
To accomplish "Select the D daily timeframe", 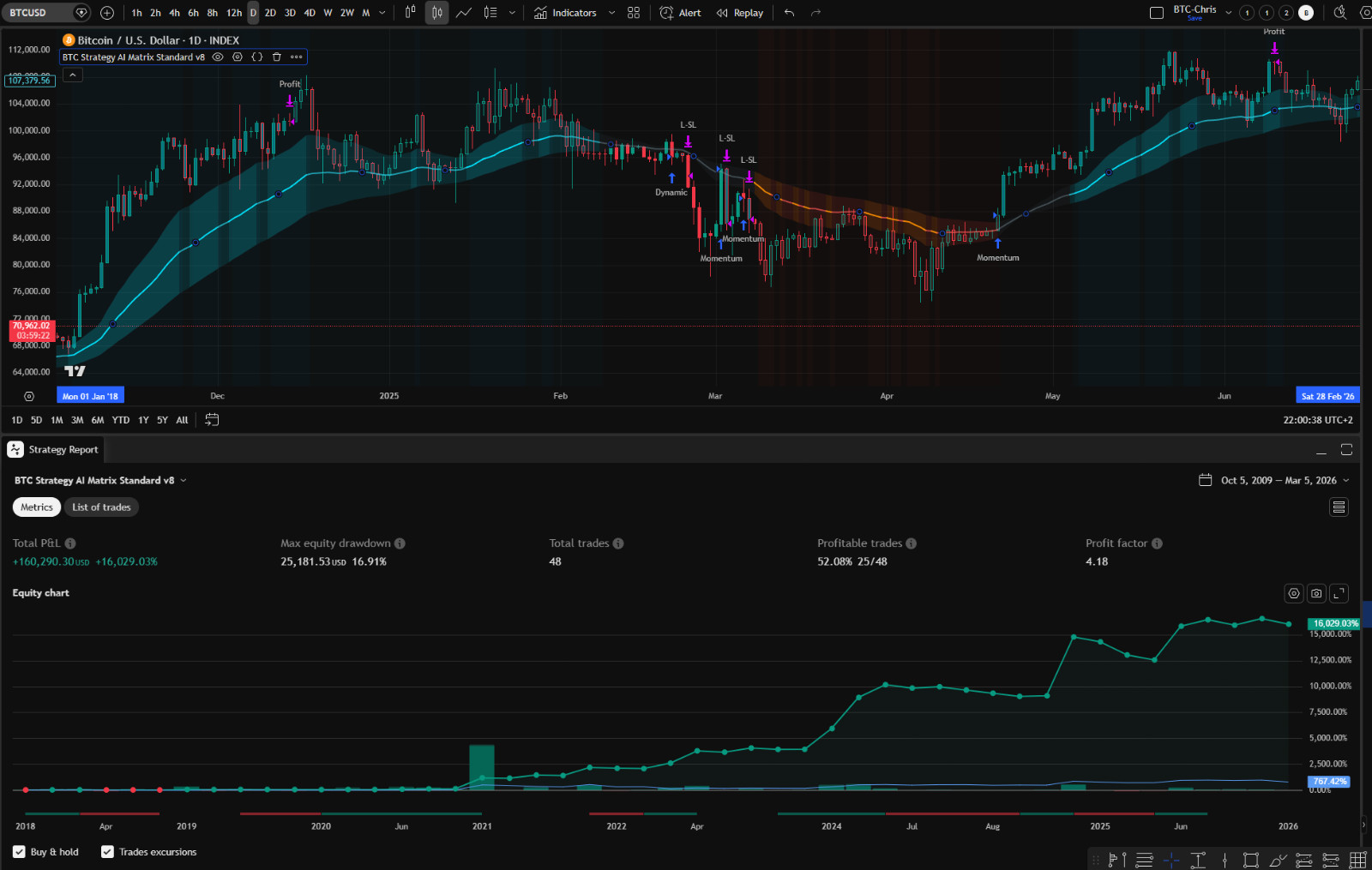I will (x=253, y=13).
